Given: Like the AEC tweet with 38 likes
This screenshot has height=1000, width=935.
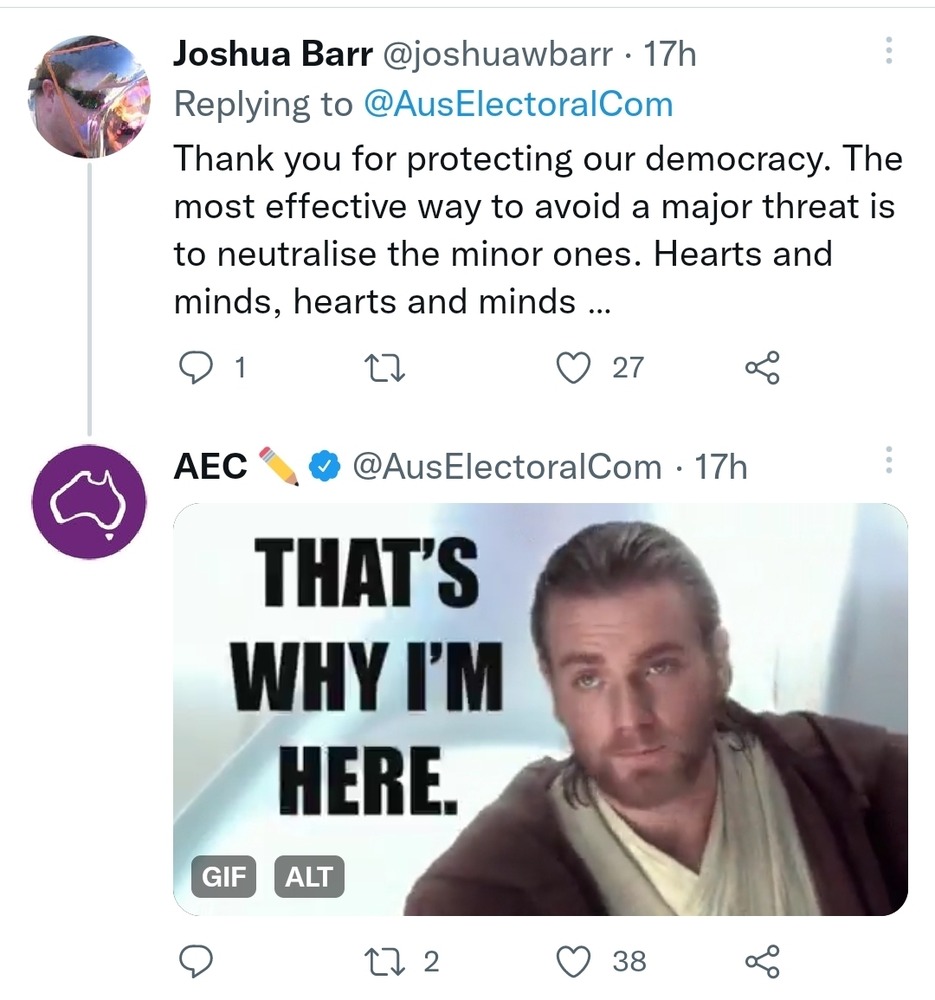Looking at the screenshot, I should 572,961.
